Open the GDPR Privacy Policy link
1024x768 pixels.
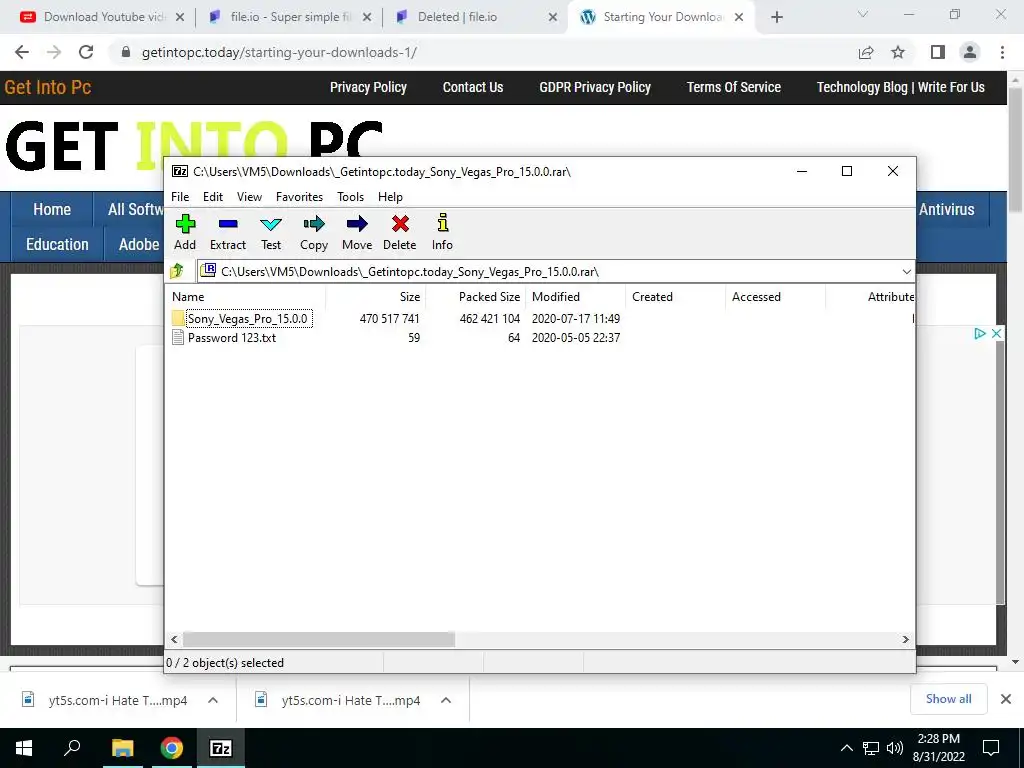(595, 88)
